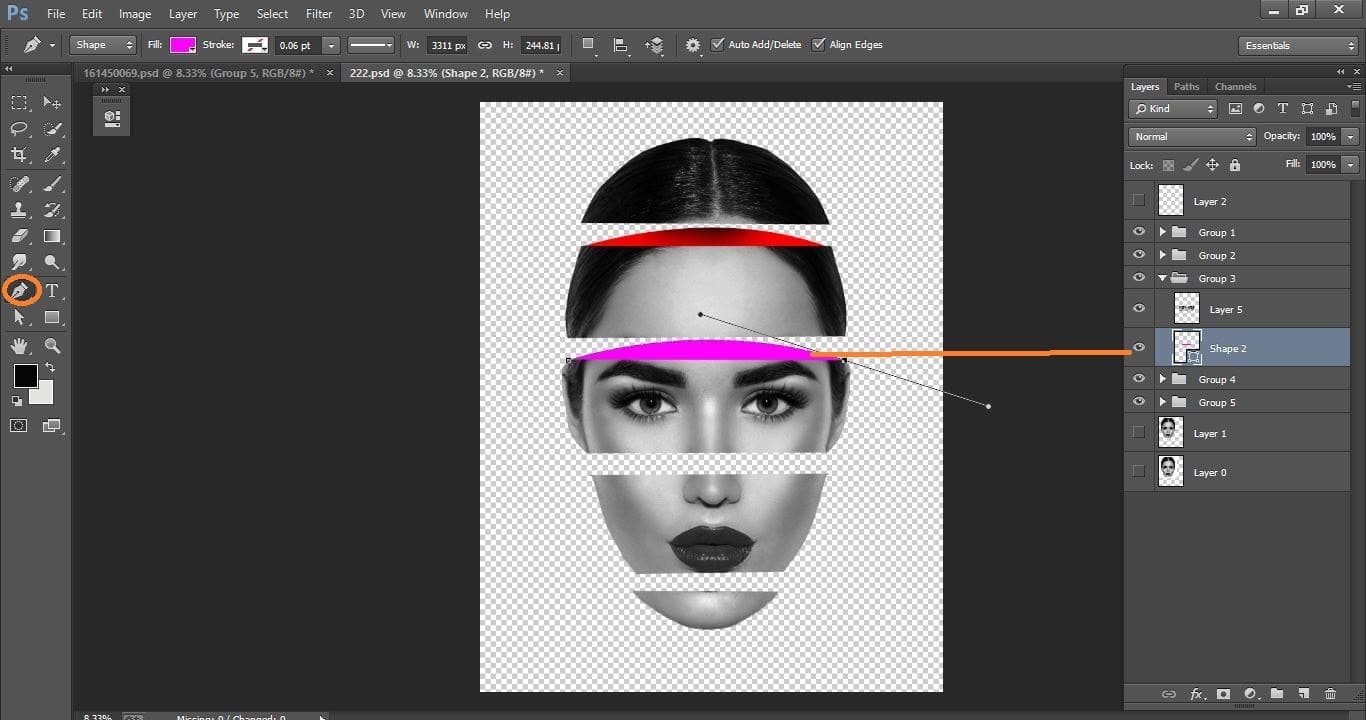The height and width of the screenshot is (720, 1366).
Task: Select the Hand tool
Action: tap(18, 347)
